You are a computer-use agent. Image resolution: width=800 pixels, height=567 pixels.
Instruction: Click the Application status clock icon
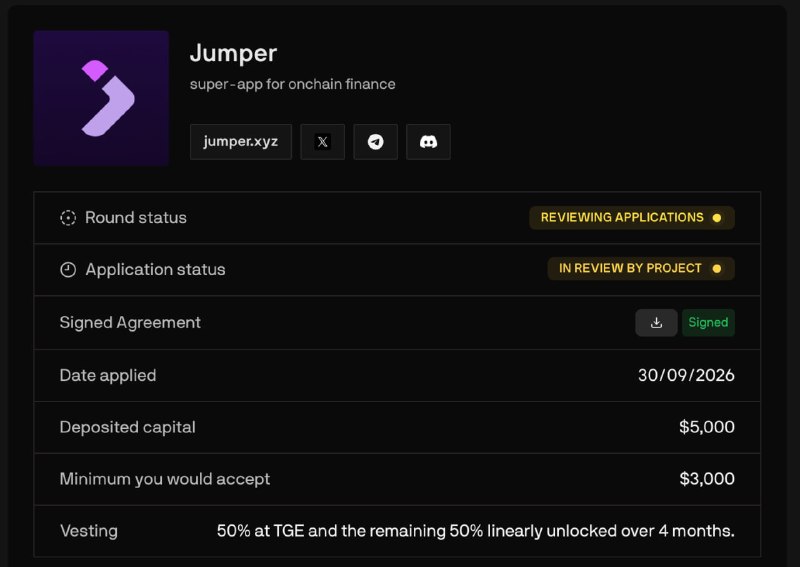pos(68,269)
